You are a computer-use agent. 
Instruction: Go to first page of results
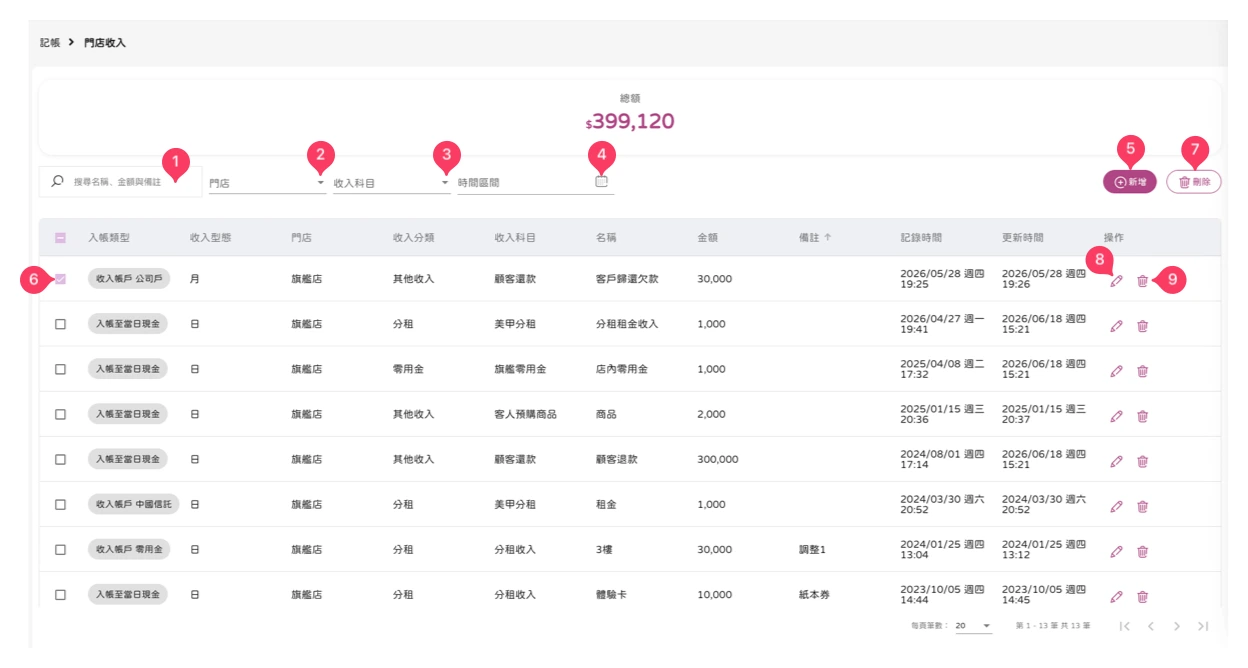[x=1125, y=626]
